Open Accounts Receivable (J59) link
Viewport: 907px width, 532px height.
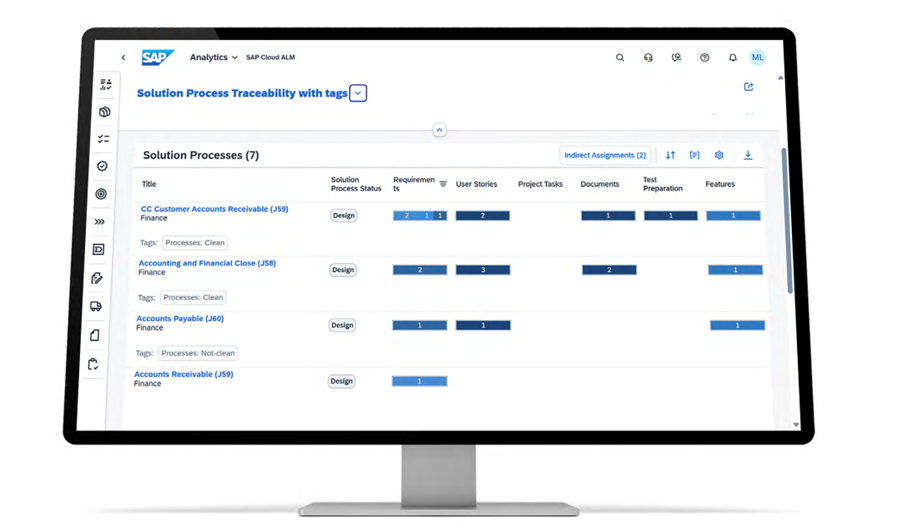[184, 374]
